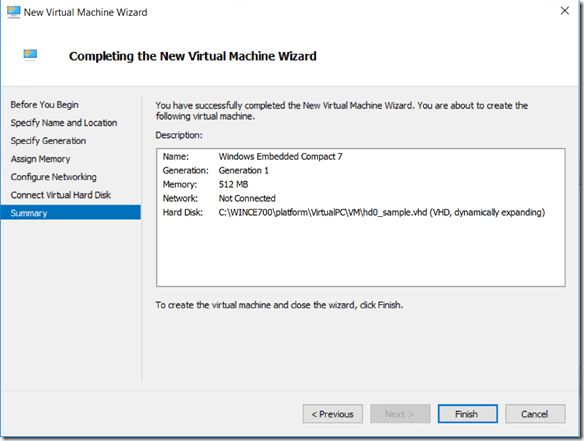This screenshot has height=441, width=584.
Task: Click the heading Completing the New Virtual Machine Wizard
Action: 193,56
